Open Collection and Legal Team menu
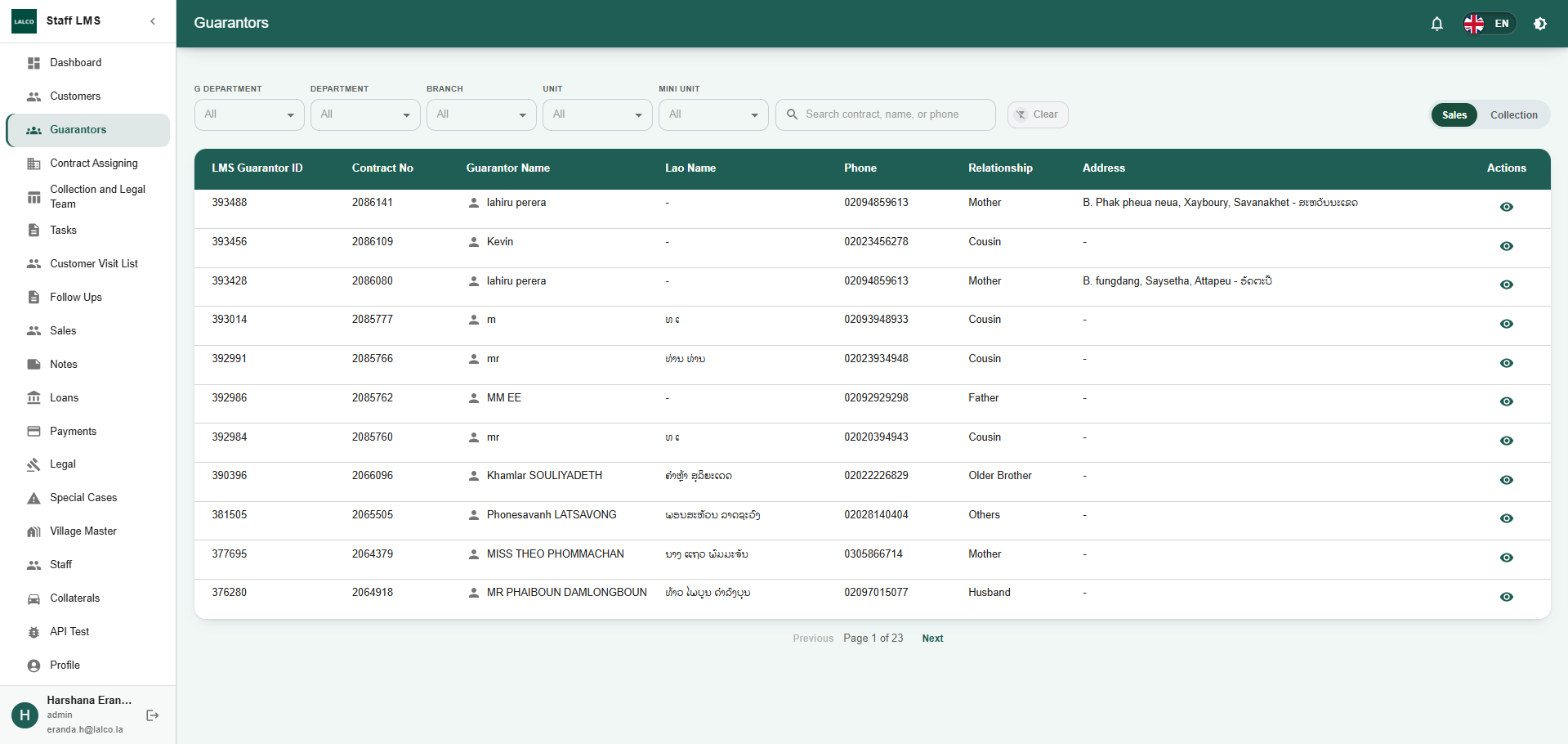Screen dimensions: 1568x744 tap(88, 197)
